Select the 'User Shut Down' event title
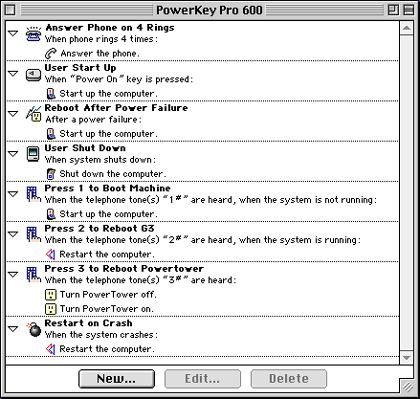Image resolution: width=420 pixels, height=399 pixels. [85, 148]
